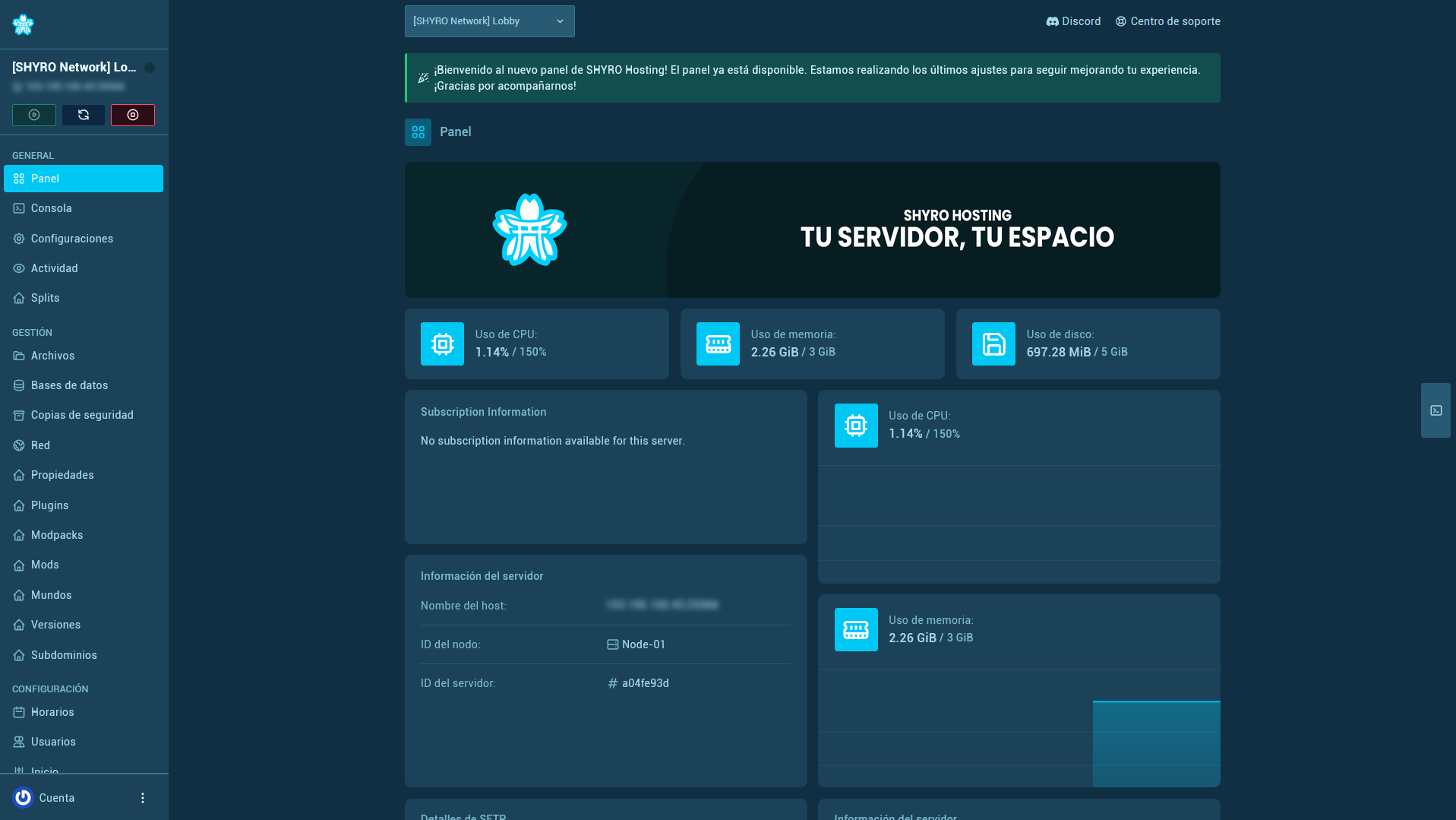The image size is (1456, 820).
Task: Open the floating console terminal button
Action: pos(1435,410)
